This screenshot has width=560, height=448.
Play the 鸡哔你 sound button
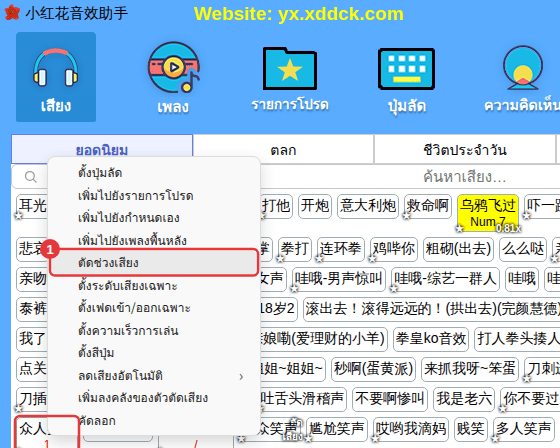[394, 249]
